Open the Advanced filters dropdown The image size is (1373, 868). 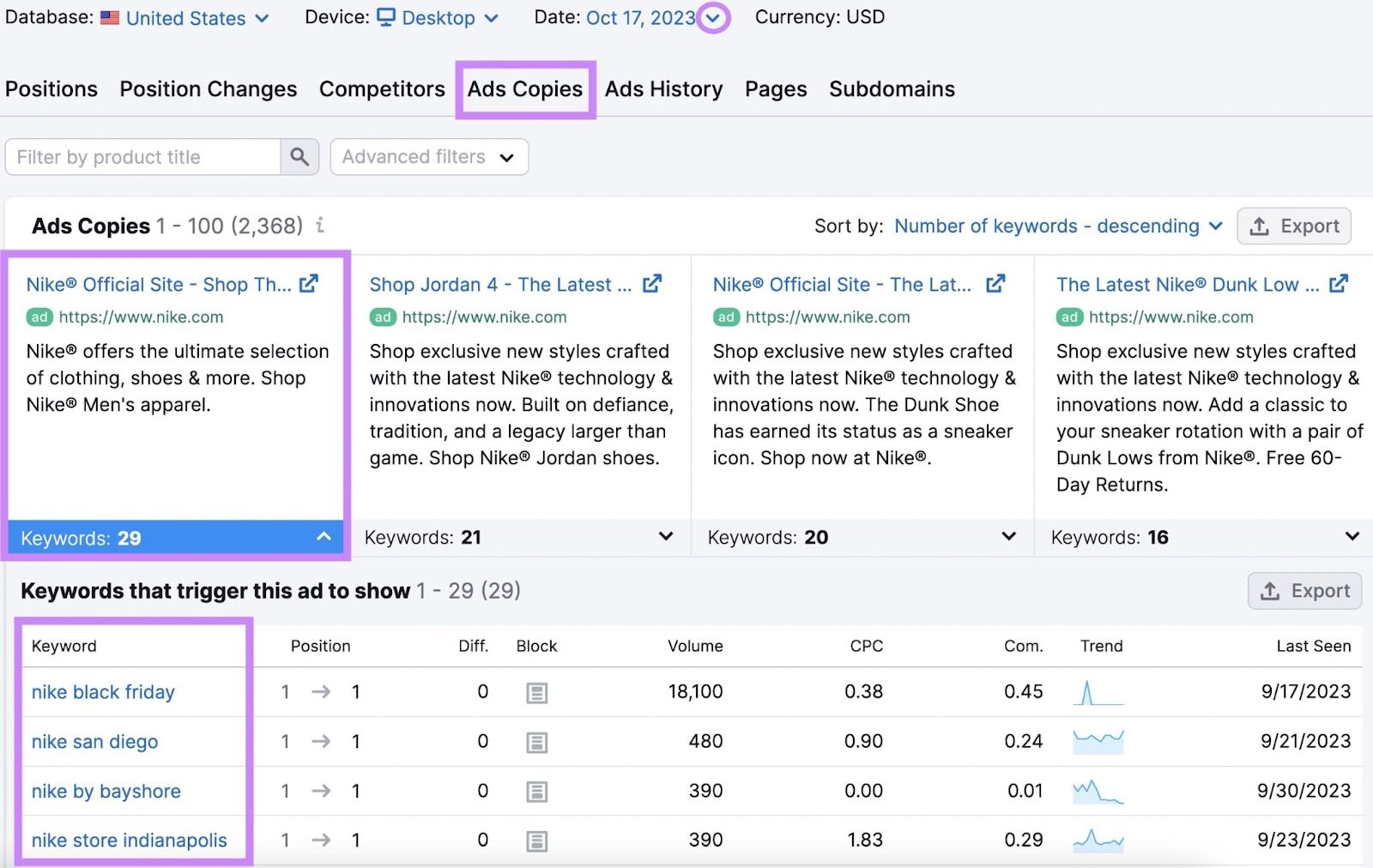(x=428, y=156)
